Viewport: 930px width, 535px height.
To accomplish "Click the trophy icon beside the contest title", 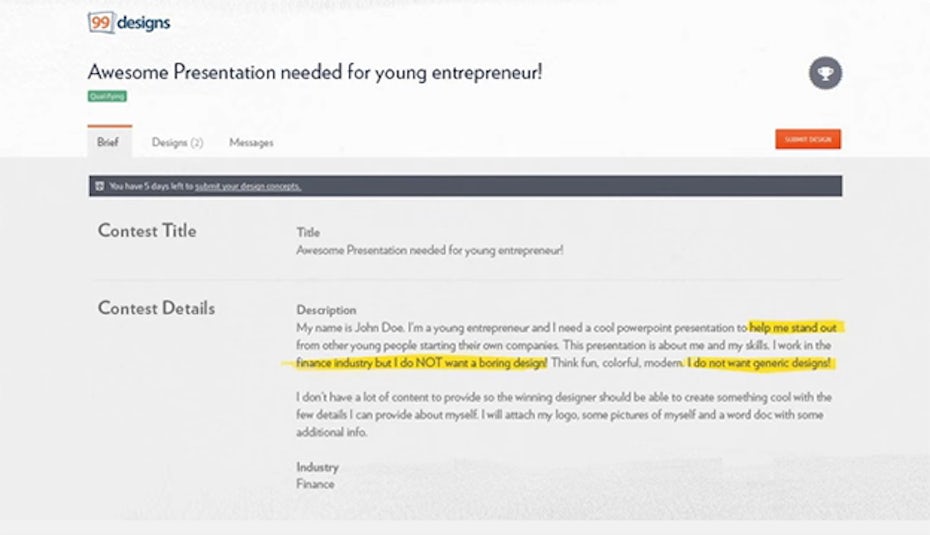I will coord(825,73).
